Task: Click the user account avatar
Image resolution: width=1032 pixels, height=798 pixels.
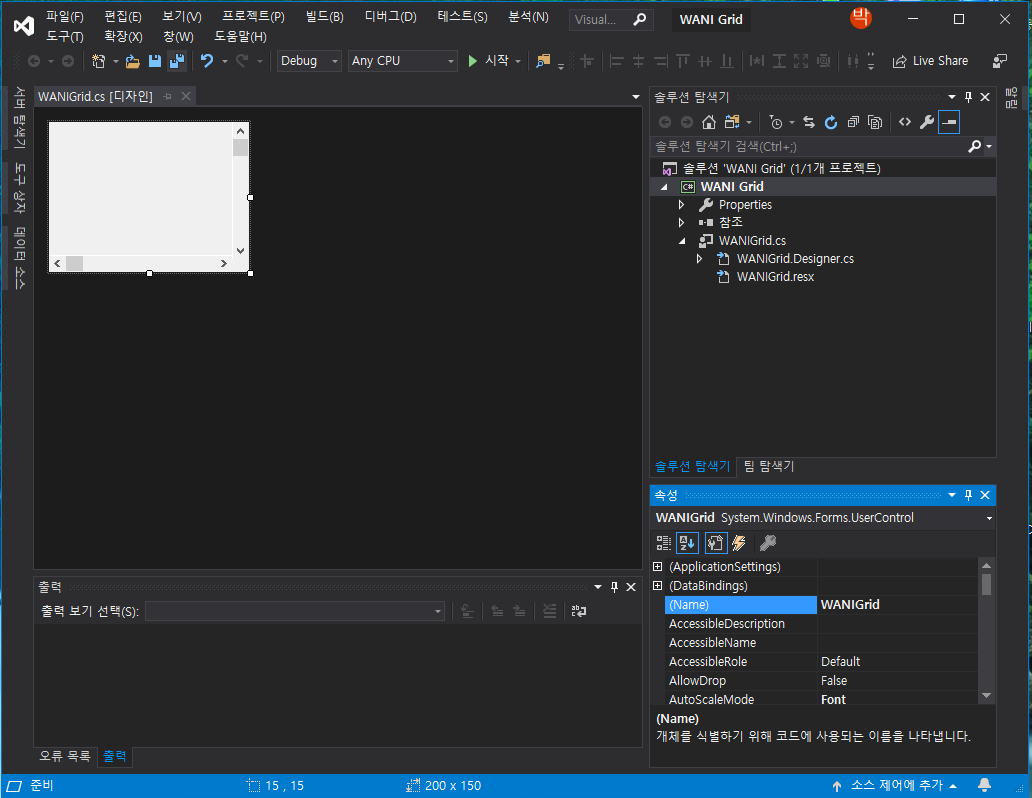Action: [x=861, y=18]
